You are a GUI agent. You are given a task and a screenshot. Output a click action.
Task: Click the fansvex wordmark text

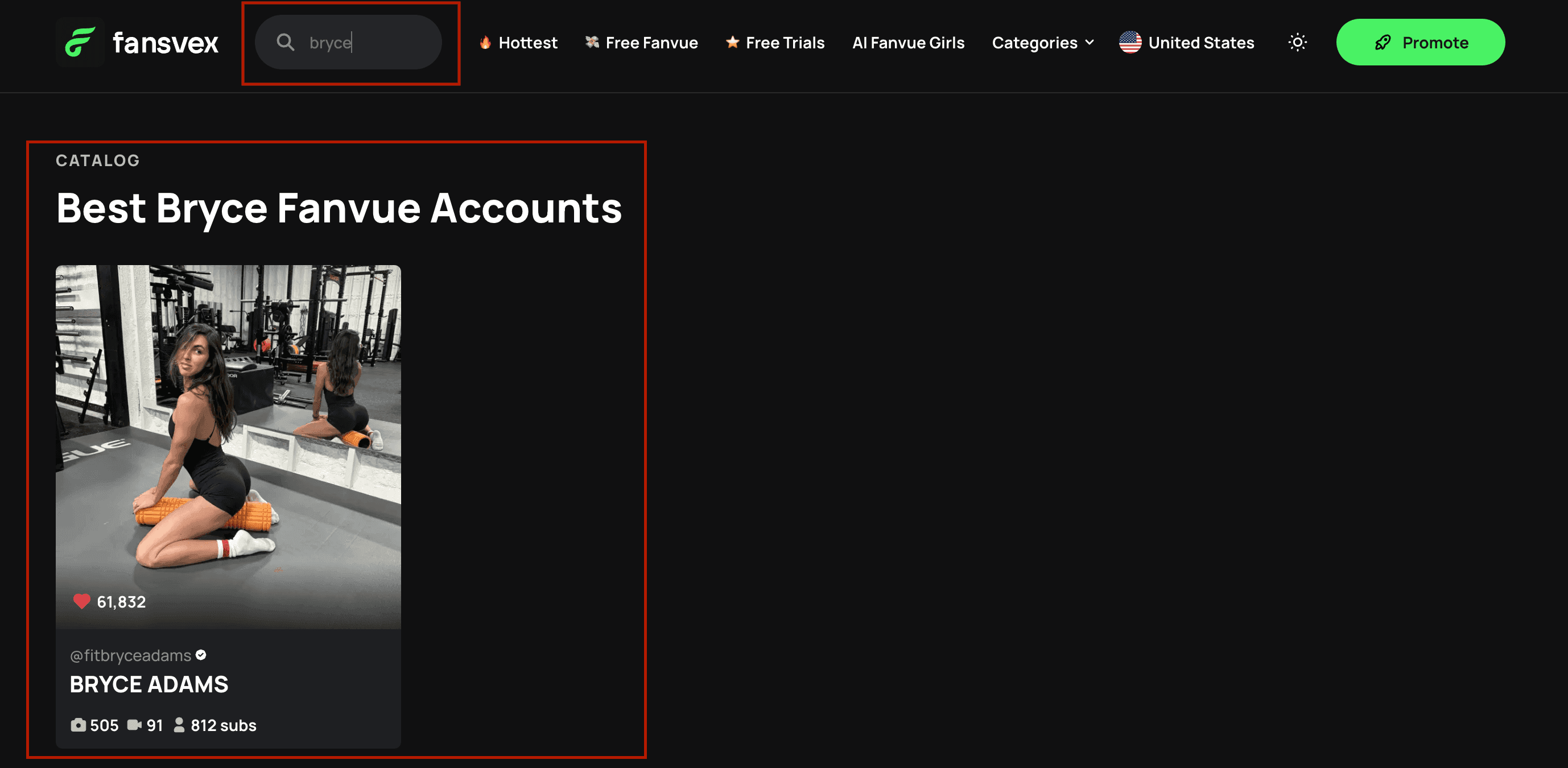pos(166,43)
